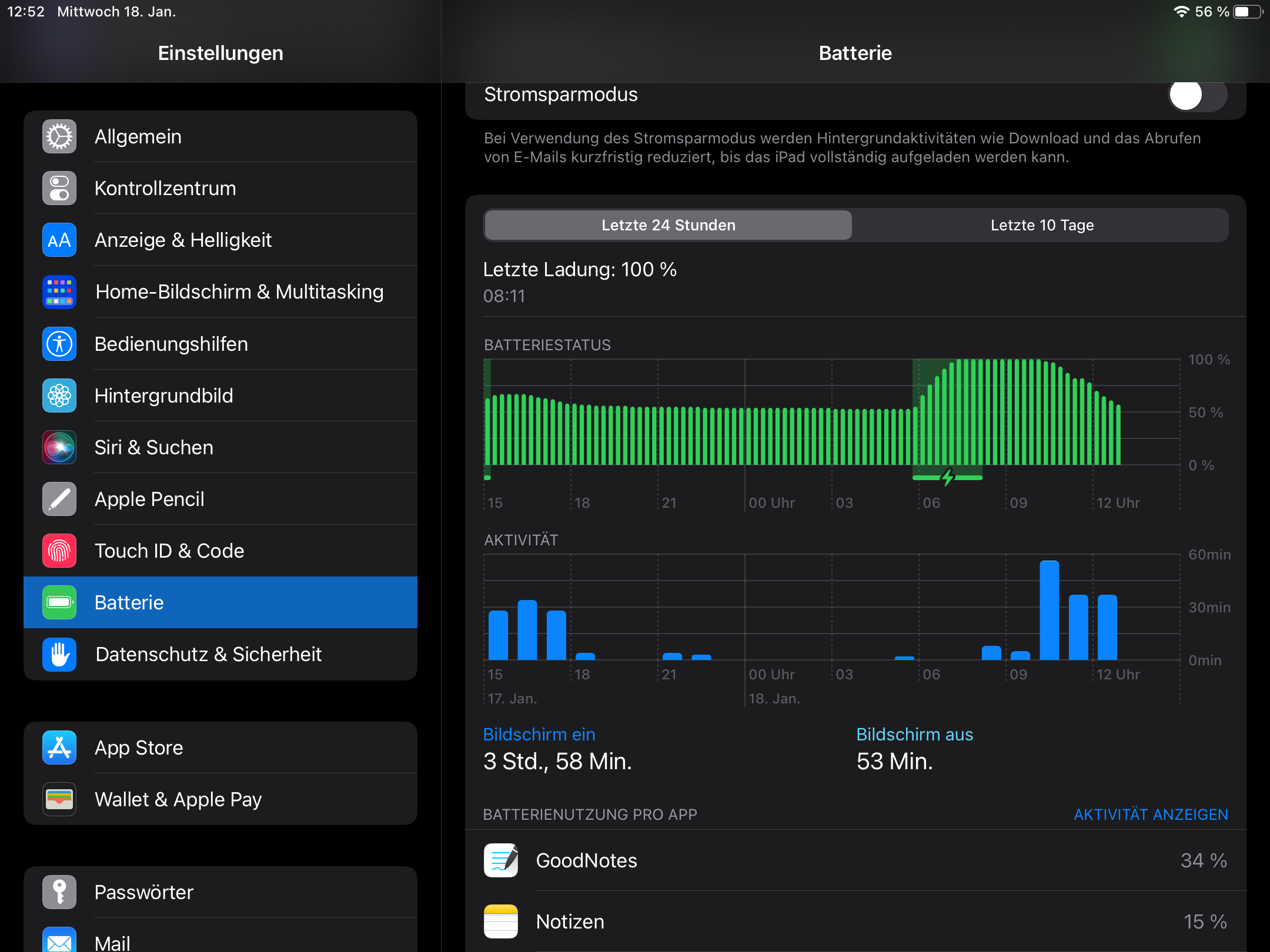Open the Allgemein gear icon

point(59,136)
